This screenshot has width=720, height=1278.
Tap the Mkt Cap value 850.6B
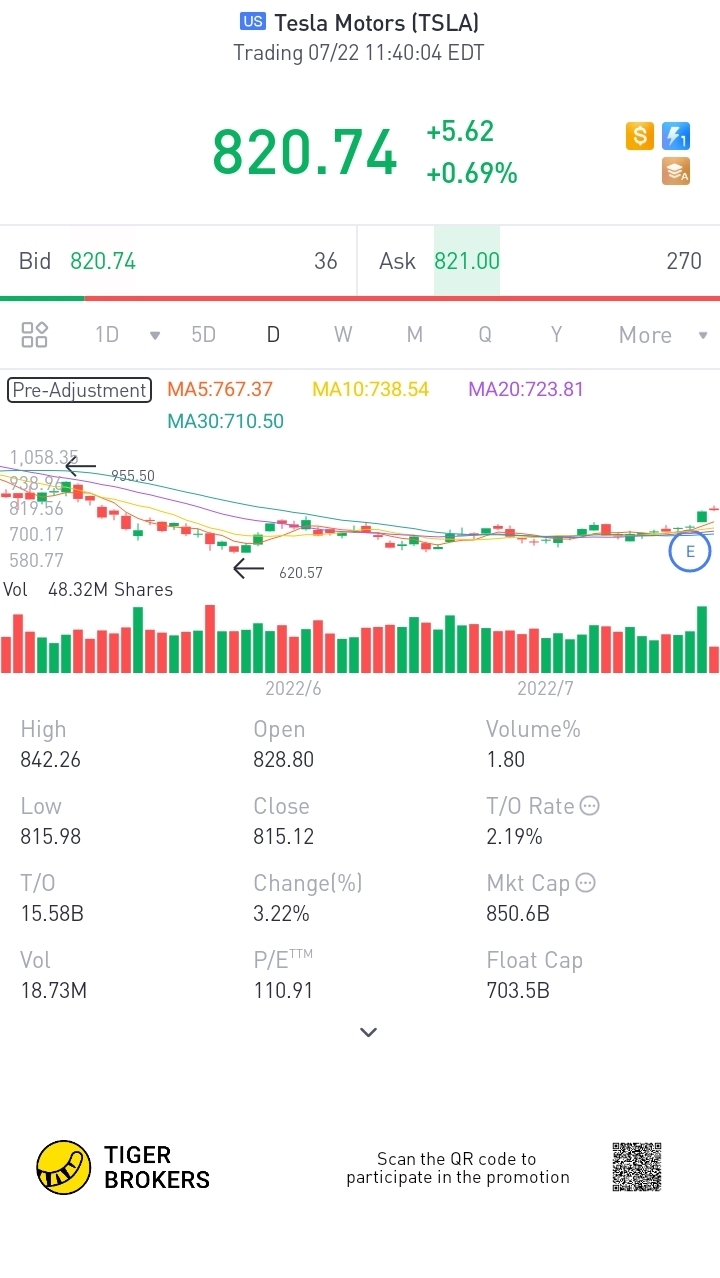[x=518, y=914]
